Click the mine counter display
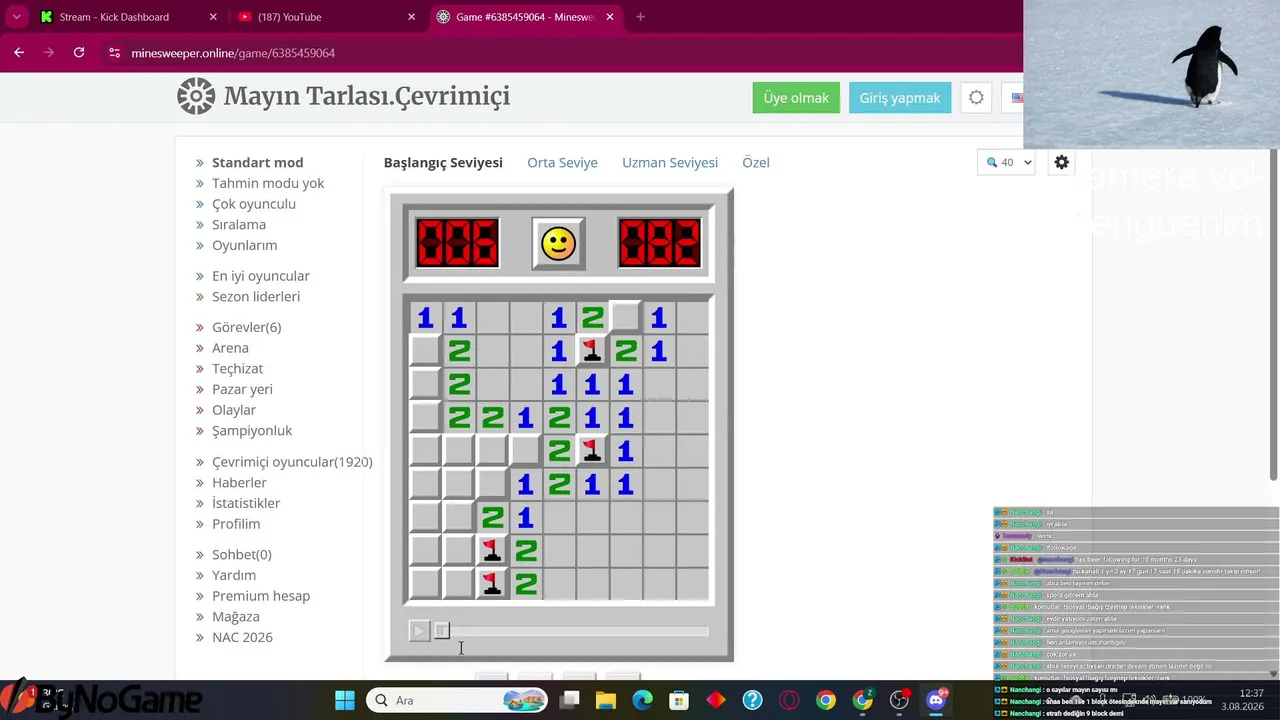 click(457, 243)
